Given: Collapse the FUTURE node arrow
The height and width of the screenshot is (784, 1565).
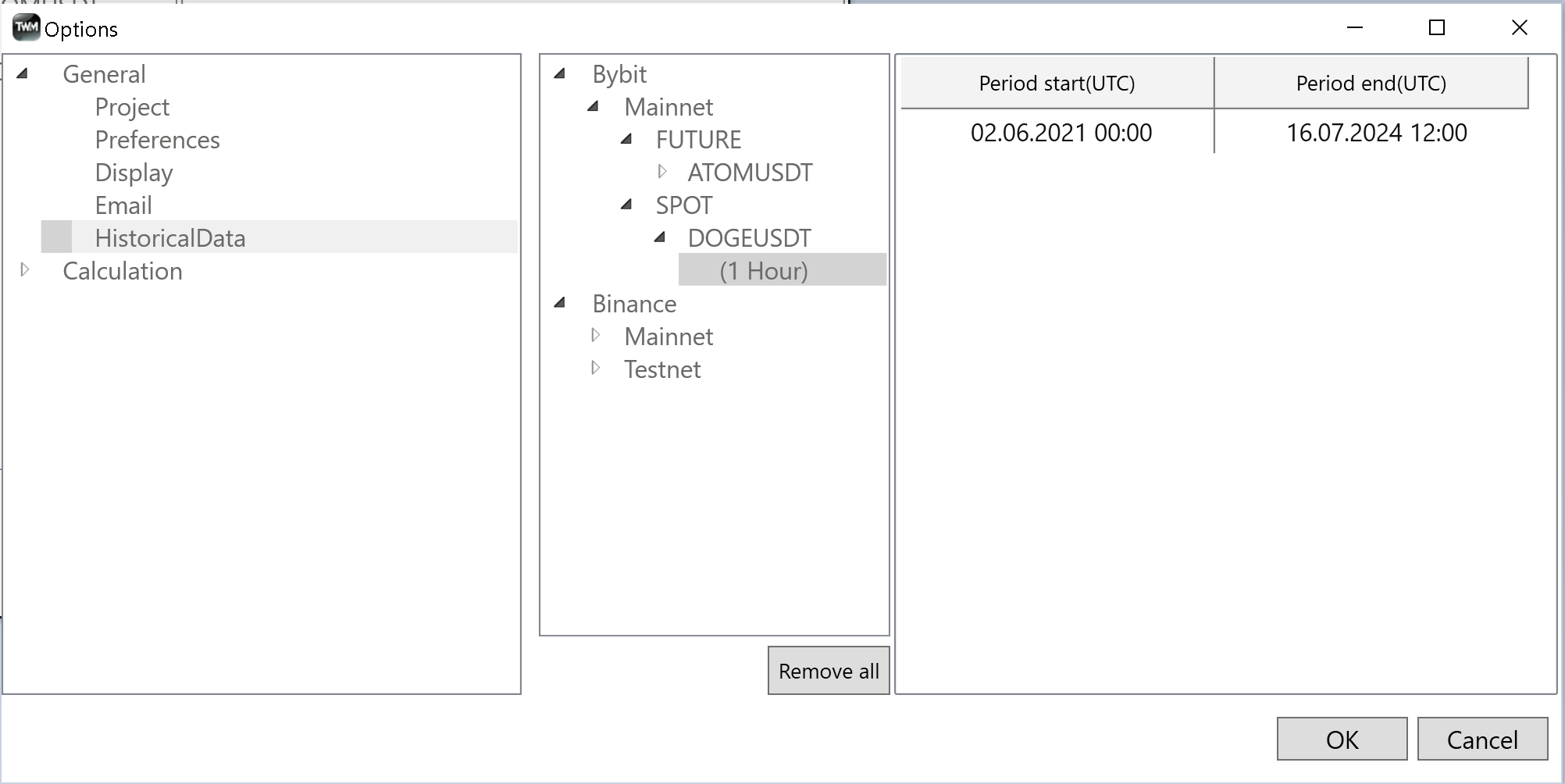Looking at the screenshot, I should point(626,139).
